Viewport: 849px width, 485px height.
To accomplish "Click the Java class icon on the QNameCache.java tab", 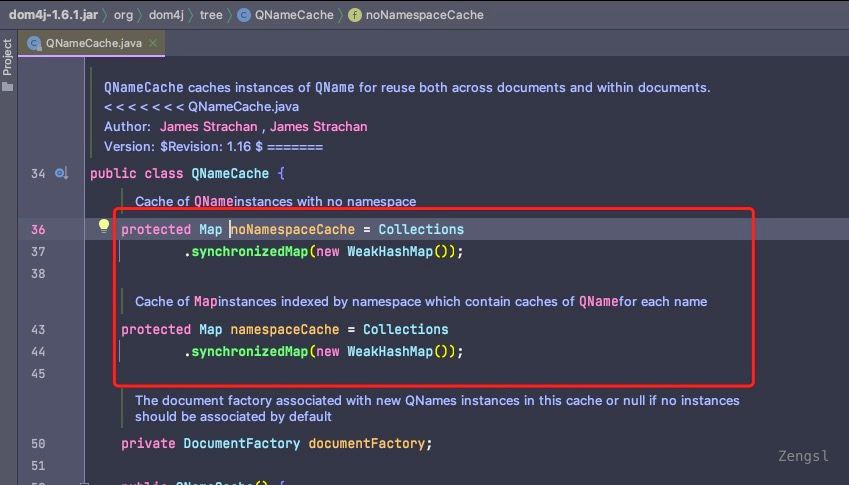I will [35, 44].
